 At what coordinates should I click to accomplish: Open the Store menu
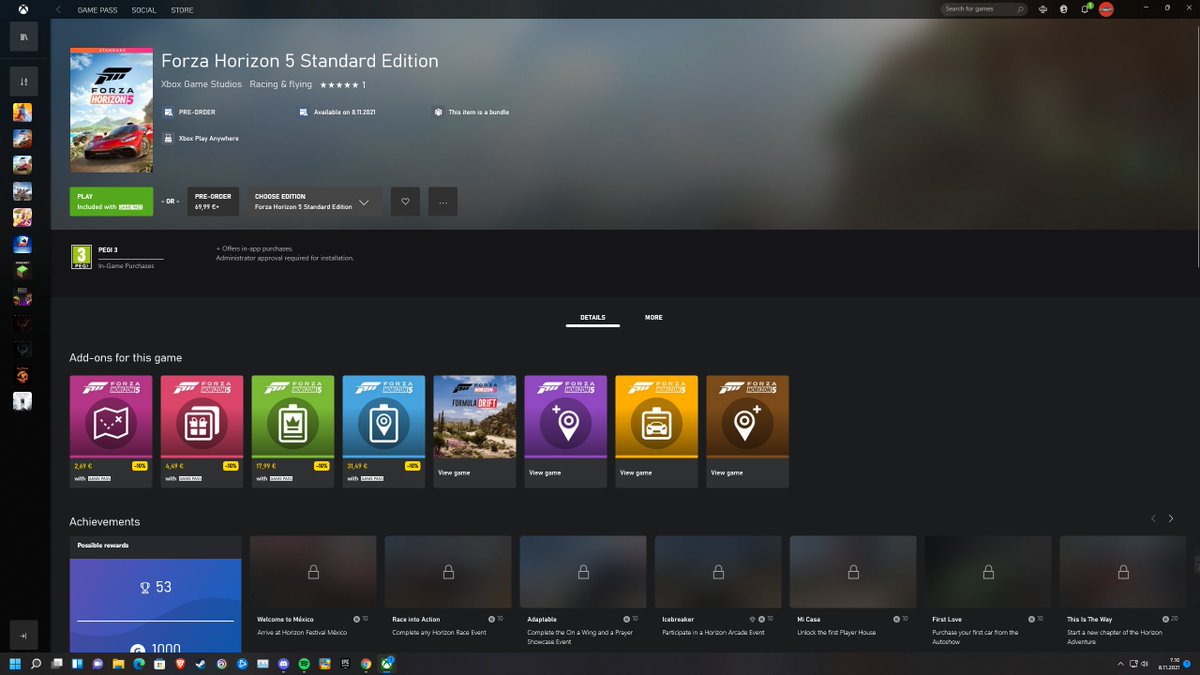coord(181,10)
